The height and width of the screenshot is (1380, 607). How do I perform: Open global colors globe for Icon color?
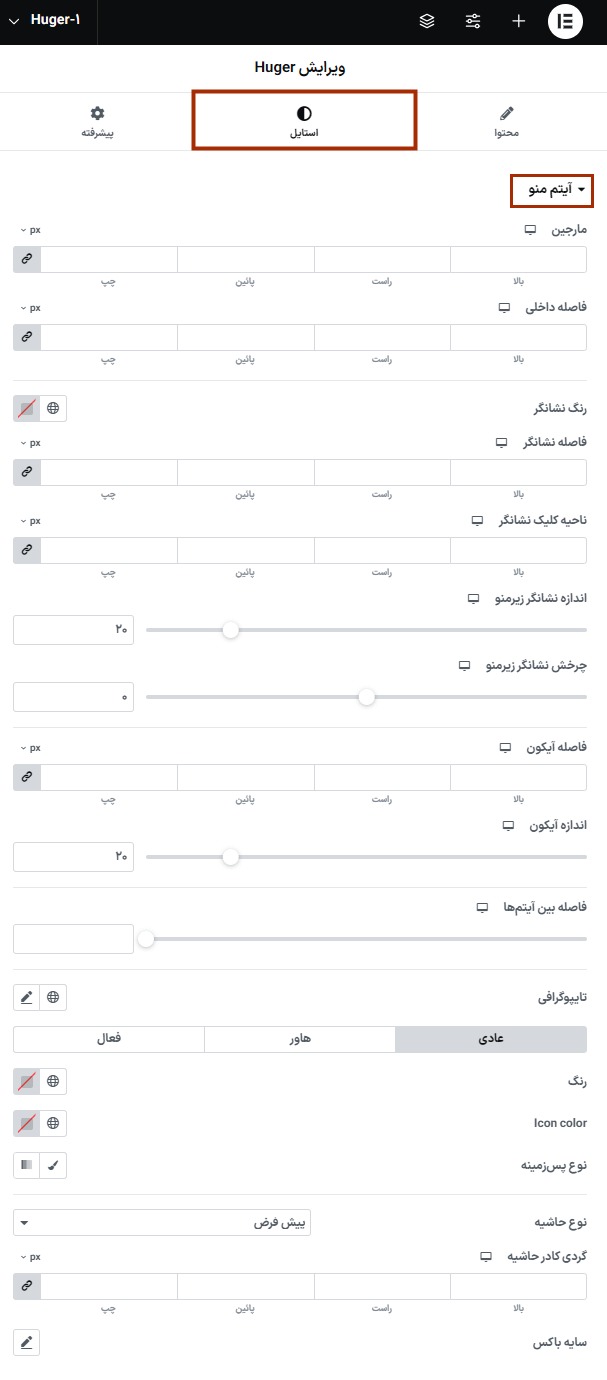52,1123
